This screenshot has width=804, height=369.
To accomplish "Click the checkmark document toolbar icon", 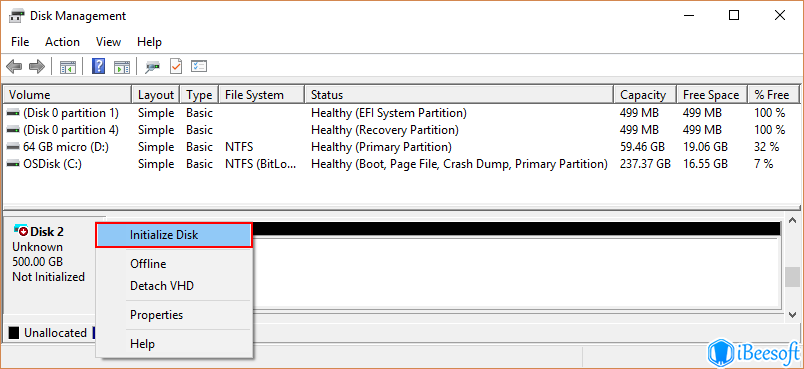I will [x=176, y=66].
